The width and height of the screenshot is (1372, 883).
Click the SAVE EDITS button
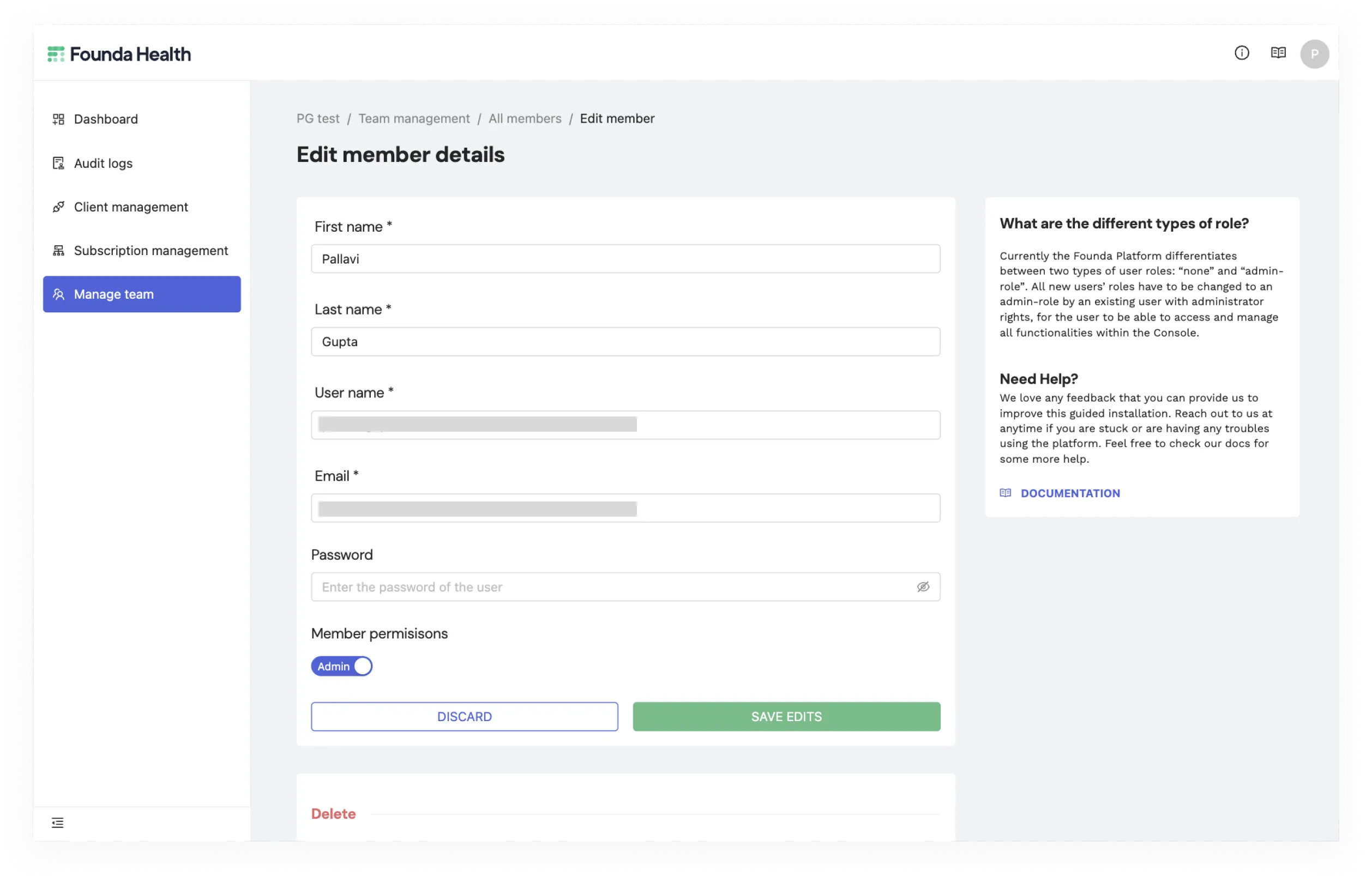(786, 716)
